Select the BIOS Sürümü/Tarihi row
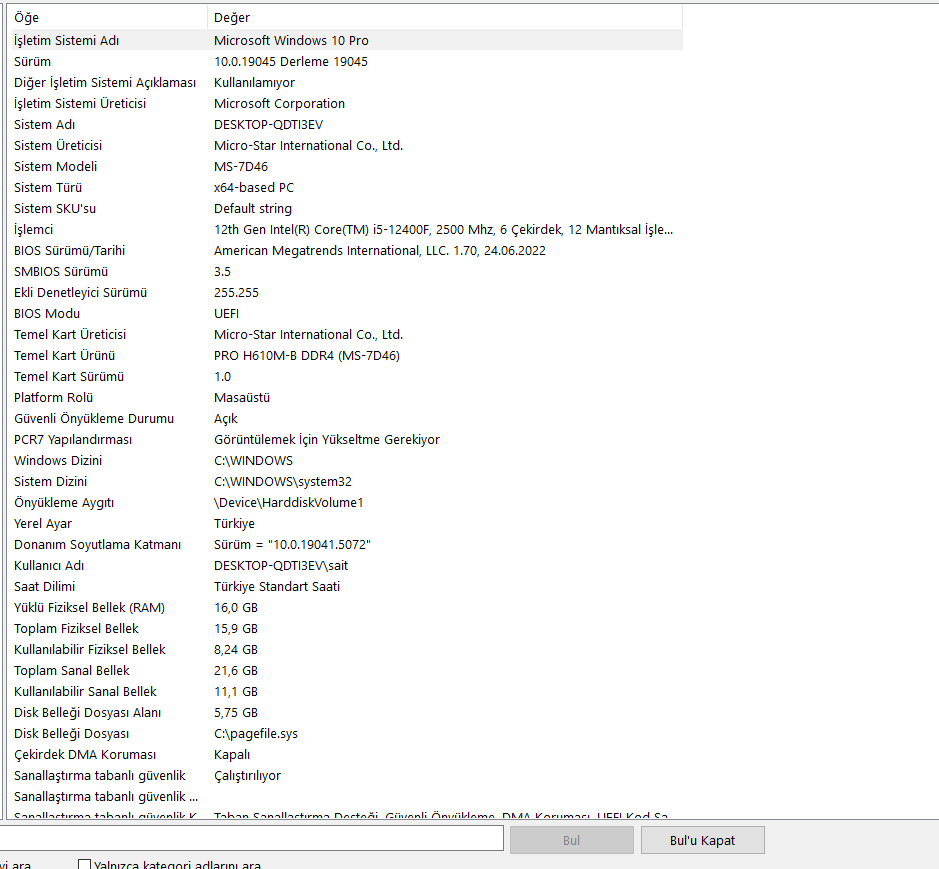This screenshot has height=869, width=939. 347,250
